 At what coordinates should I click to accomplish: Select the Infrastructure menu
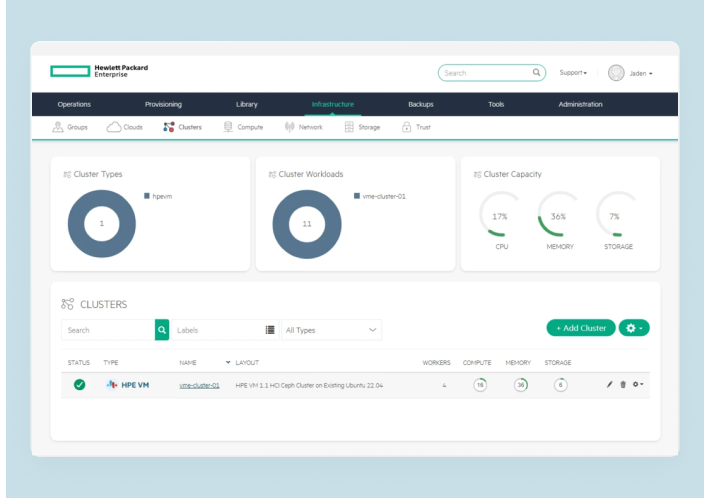(x=333, y=104)
